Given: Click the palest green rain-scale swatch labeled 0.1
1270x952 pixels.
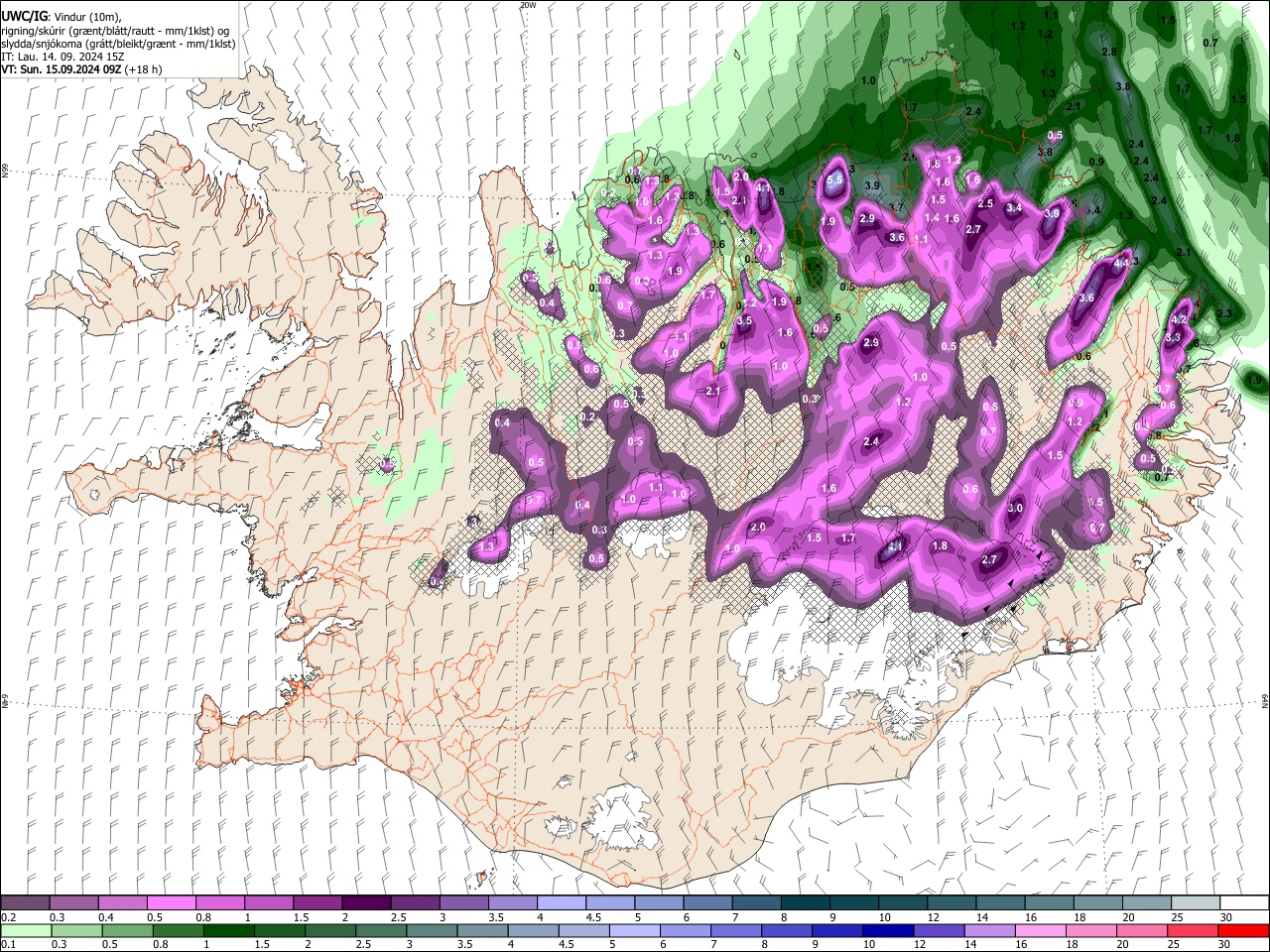Looking at the screenshot, I should 25,930.
